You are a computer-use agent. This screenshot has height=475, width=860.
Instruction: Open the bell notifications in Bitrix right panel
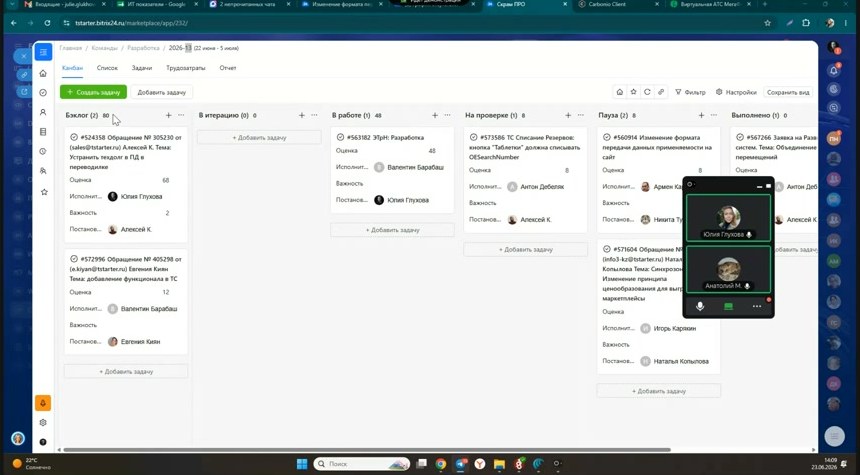[x=834, y=70]
